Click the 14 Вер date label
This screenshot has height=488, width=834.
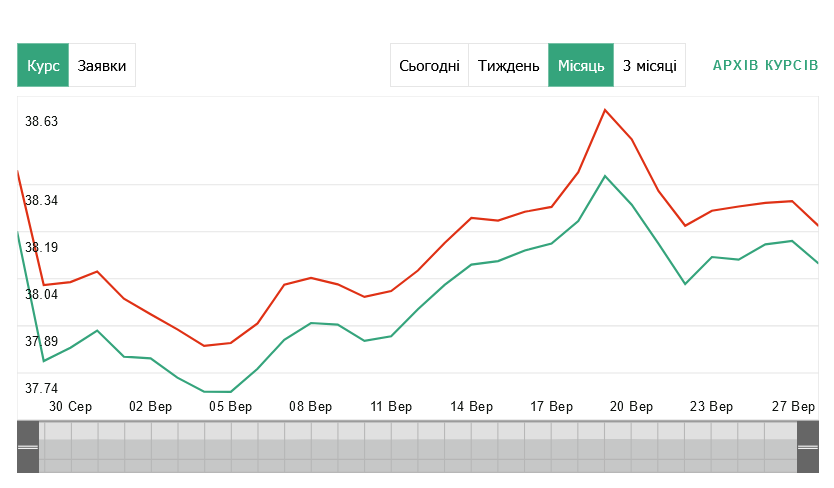click(471, 407)
